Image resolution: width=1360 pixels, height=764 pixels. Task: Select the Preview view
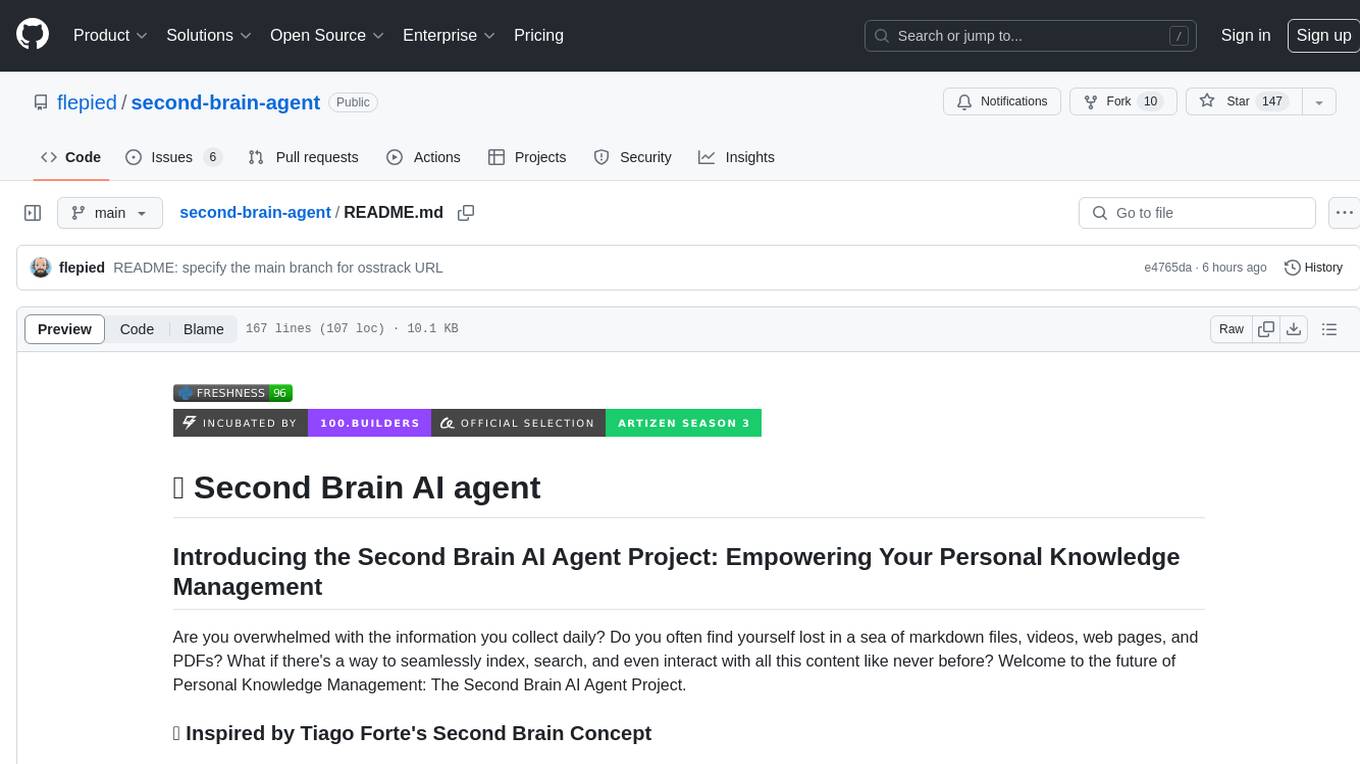pyautogui.click(x=65, y=329)
